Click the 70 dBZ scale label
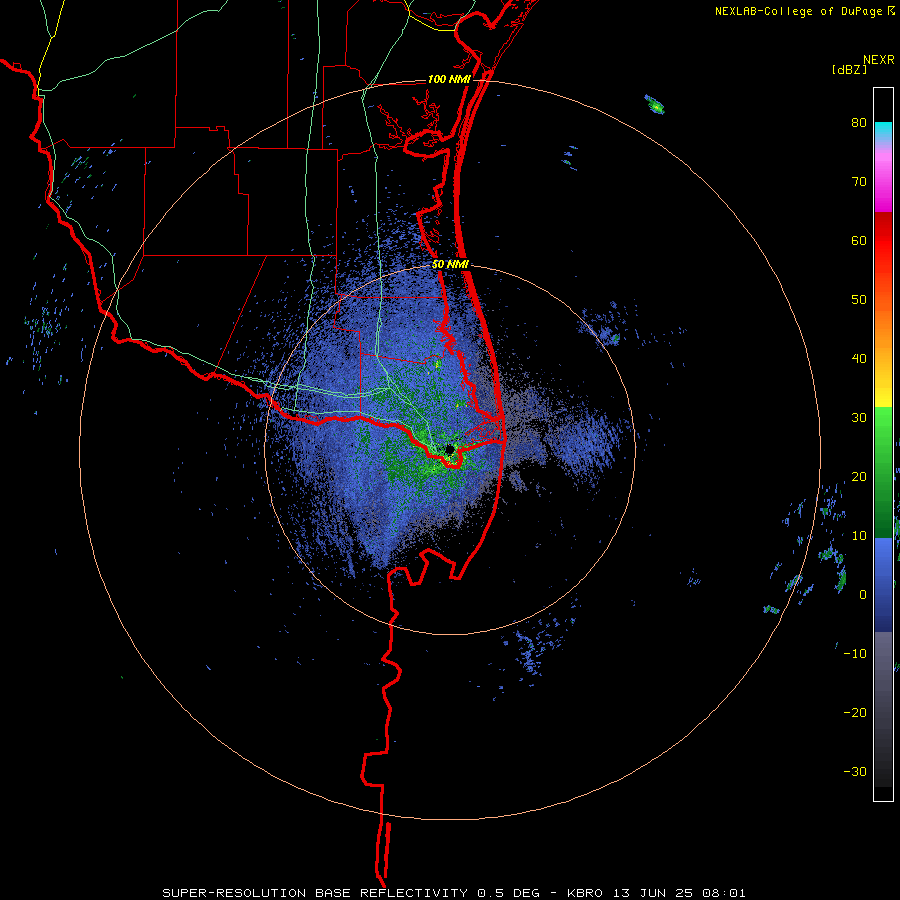The image size is (900, 900). click(859, 182)
